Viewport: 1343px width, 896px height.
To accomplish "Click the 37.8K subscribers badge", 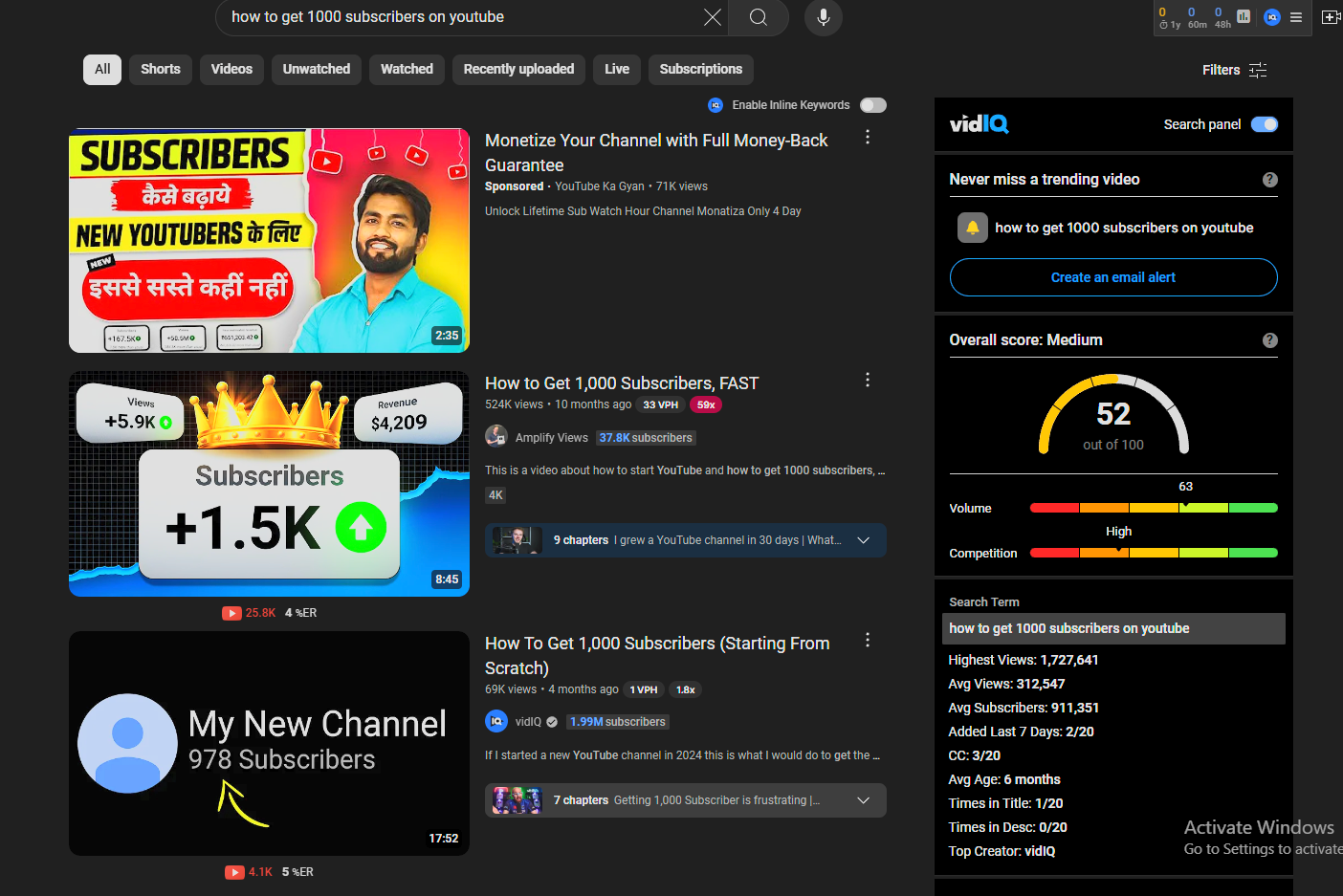I will click(646, 438).
